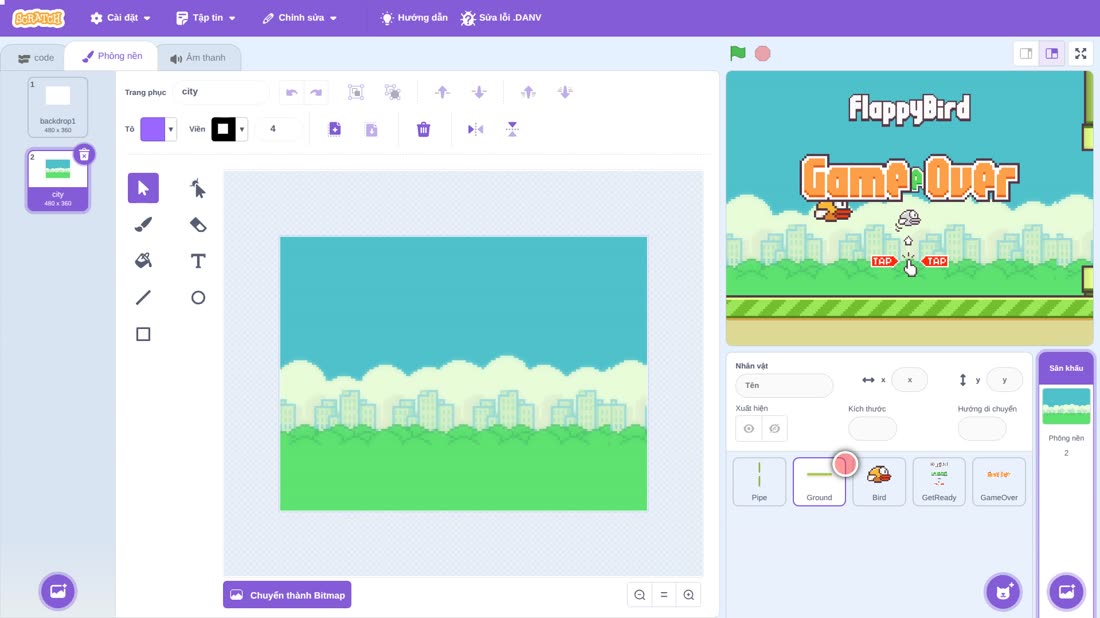Select the Text tool
The height and width of the screenshot is (618, 1100).
pos(198,261)
